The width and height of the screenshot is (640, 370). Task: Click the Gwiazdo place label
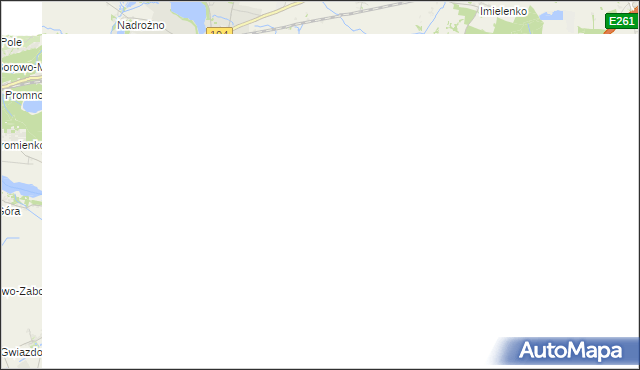click(x=21, y=352)
